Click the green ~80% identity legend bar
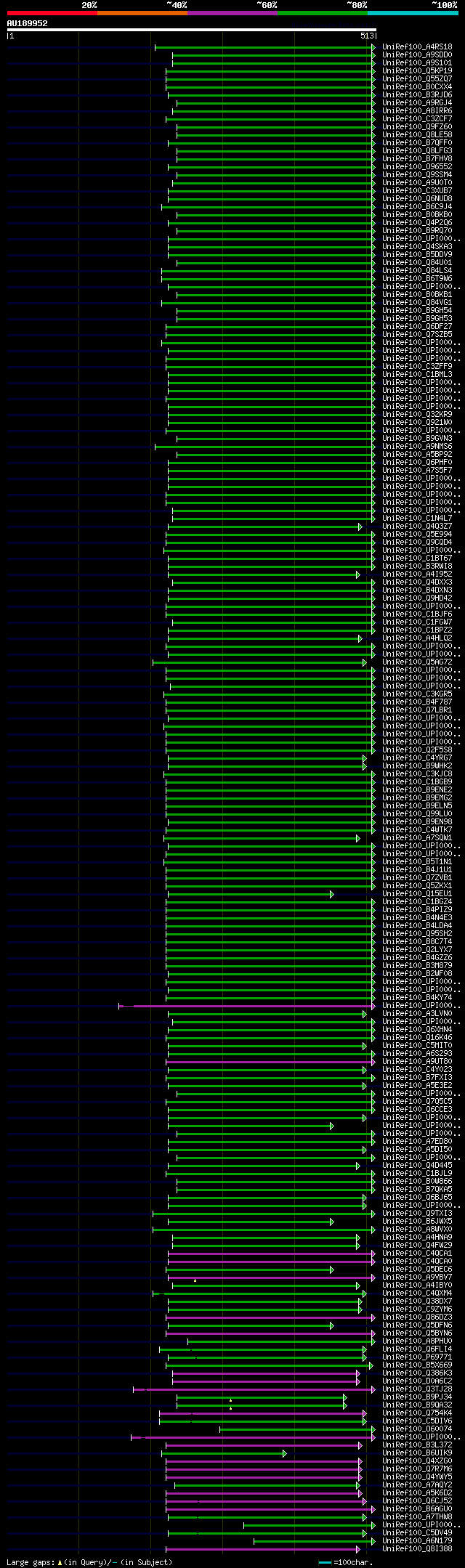Image resolution: width=465 pixels, height=1568 pixels. click(323, 13)
